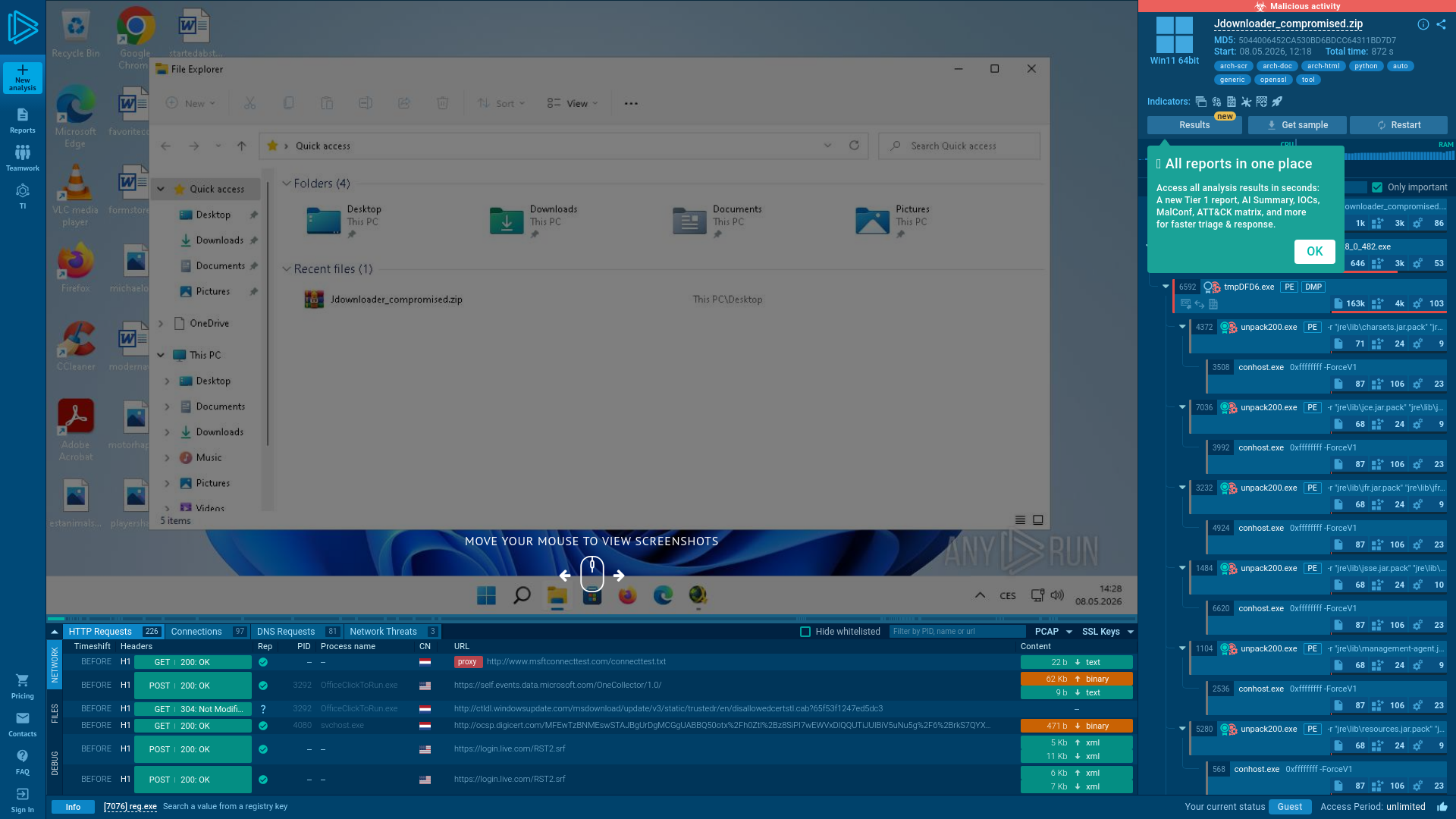
Task: Start a New analysis from the sidebar
Action: [23, 78]
